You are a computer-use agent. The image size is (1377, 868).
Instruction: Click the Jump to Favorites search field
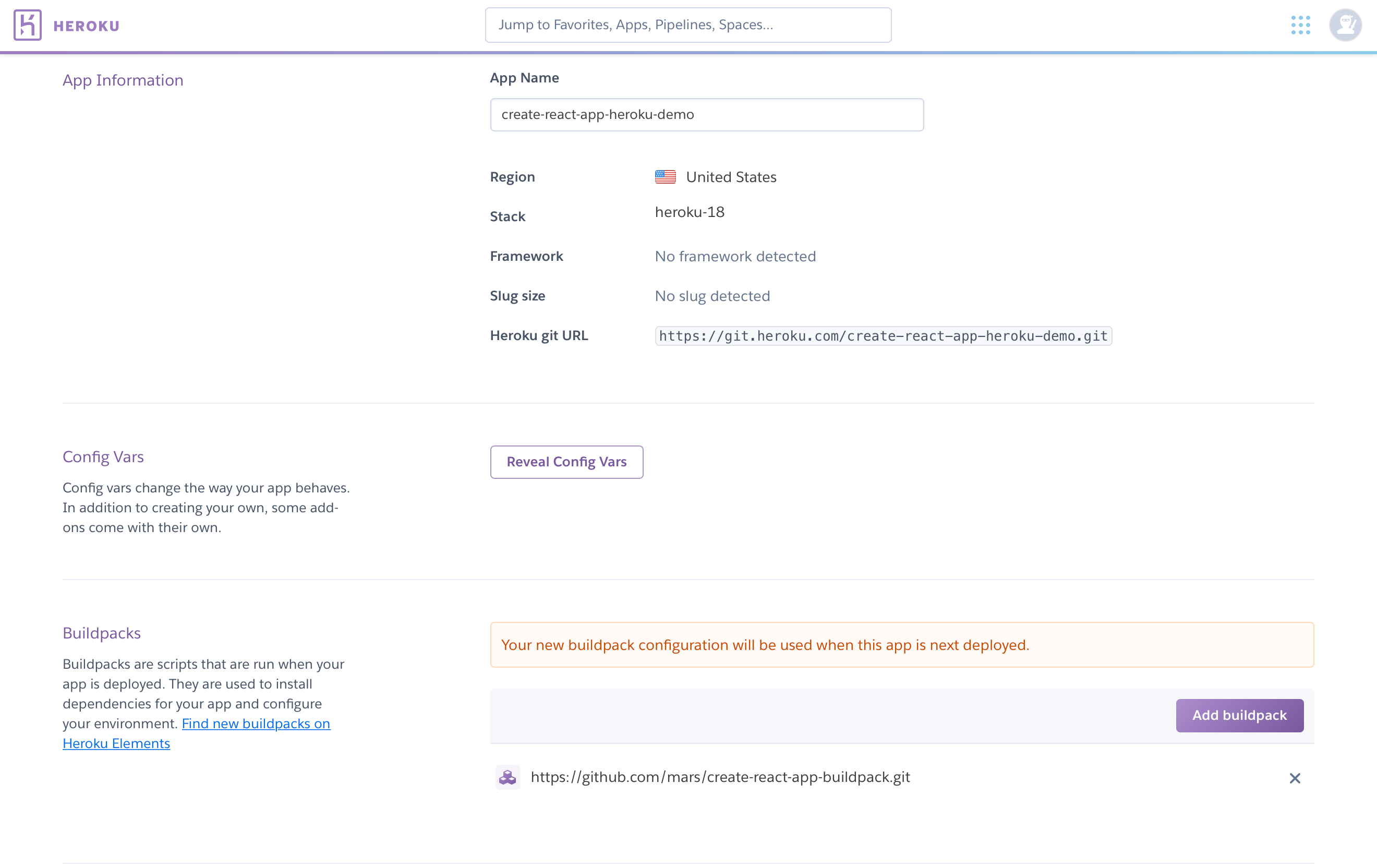(x=688, y=25)
